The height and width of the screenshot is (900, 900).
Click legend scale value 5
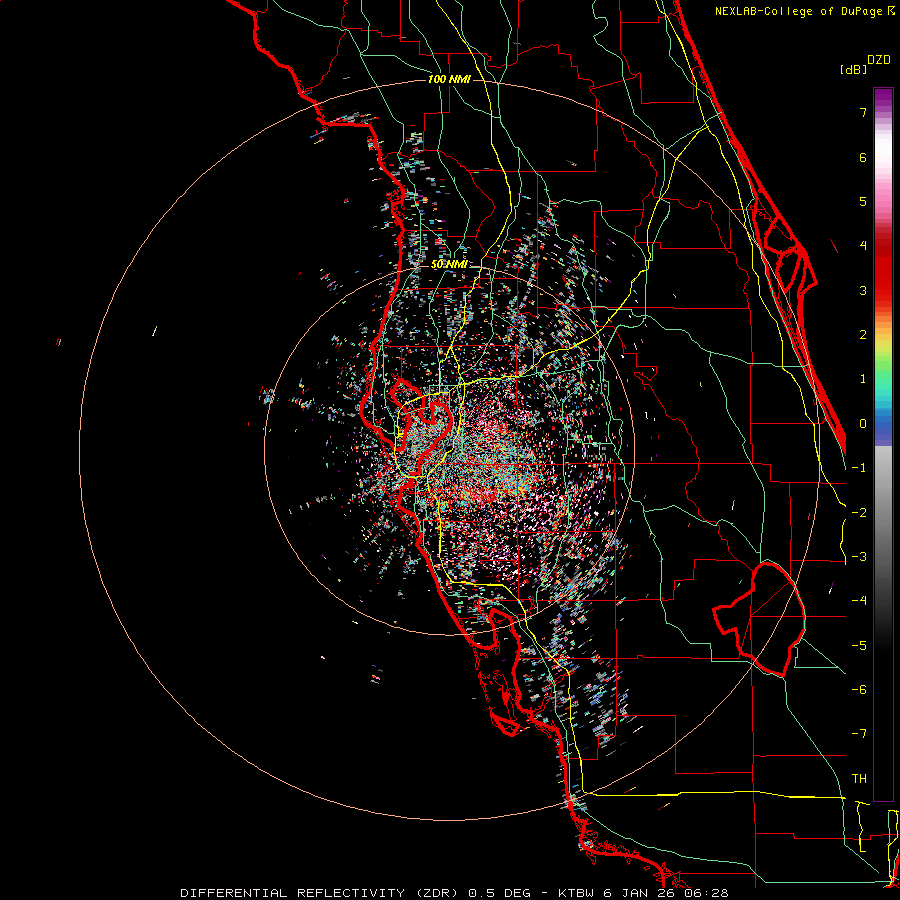pos(863,201)
